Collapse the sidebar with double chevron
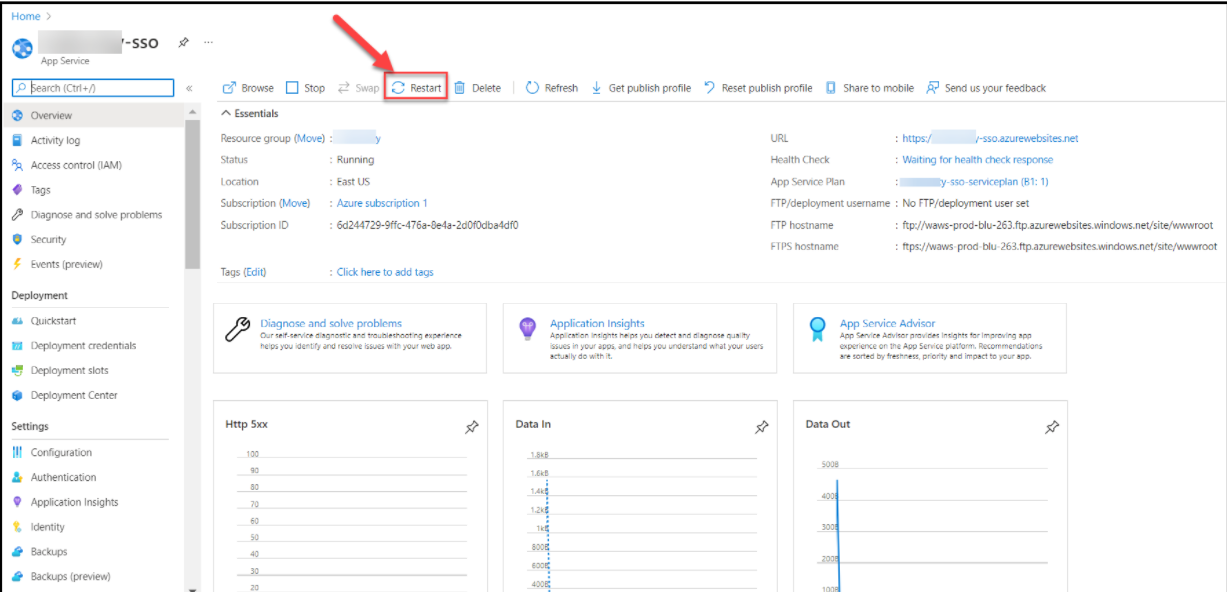 (189, 88)
